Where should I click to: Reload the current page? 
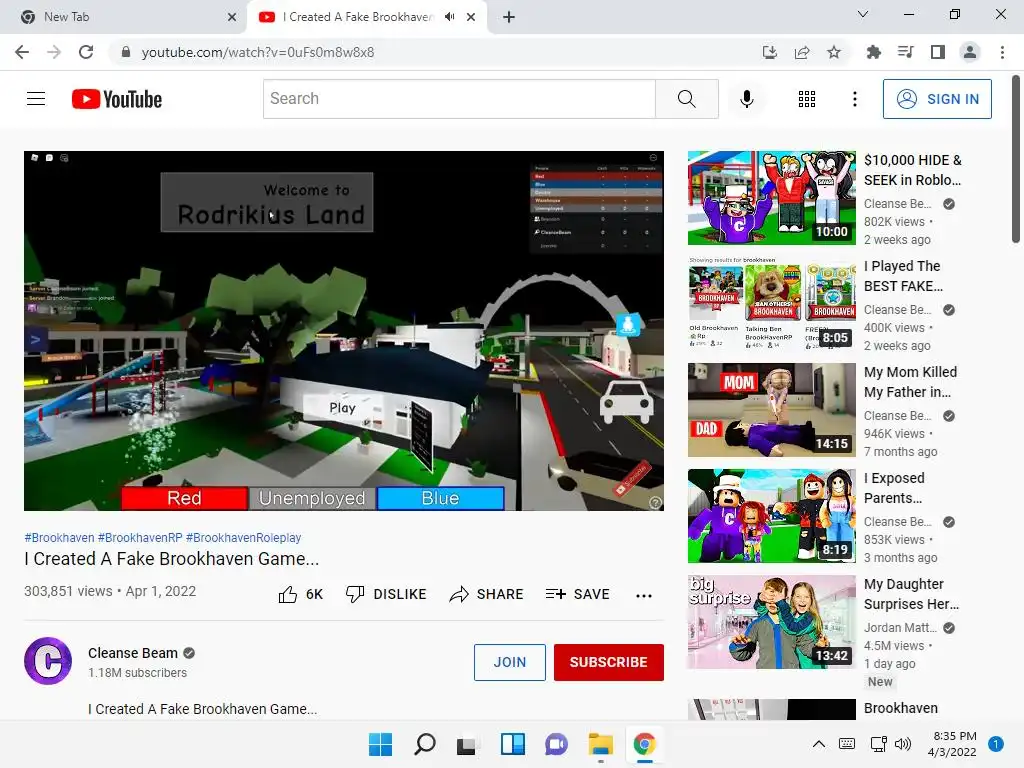(86, 52)
